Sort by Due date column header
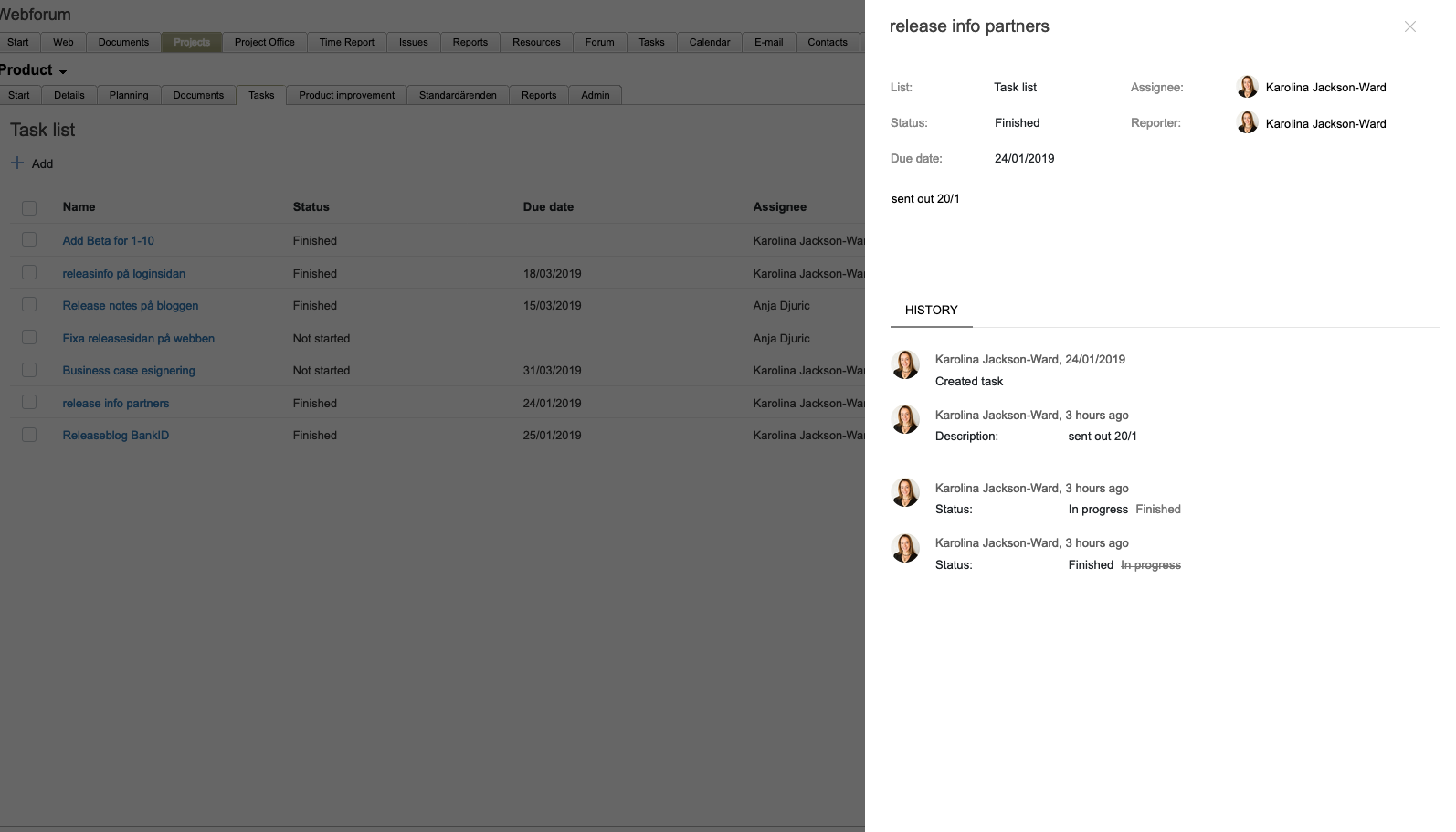Viewport: 1456px width, 832px height. click(549, 206)
